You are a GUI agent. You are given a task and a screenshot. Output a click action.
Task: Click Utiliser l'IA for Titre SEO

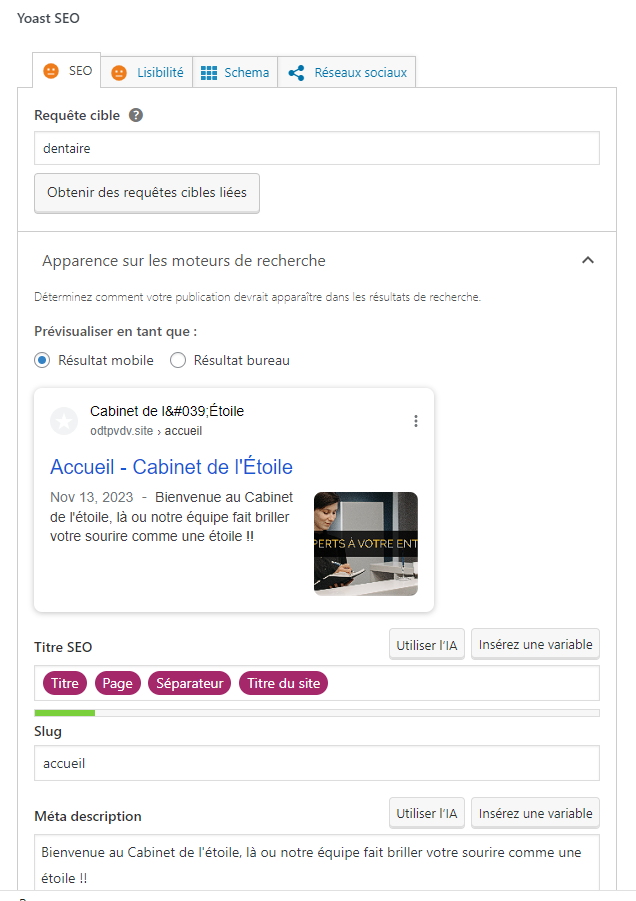point(427,645)
